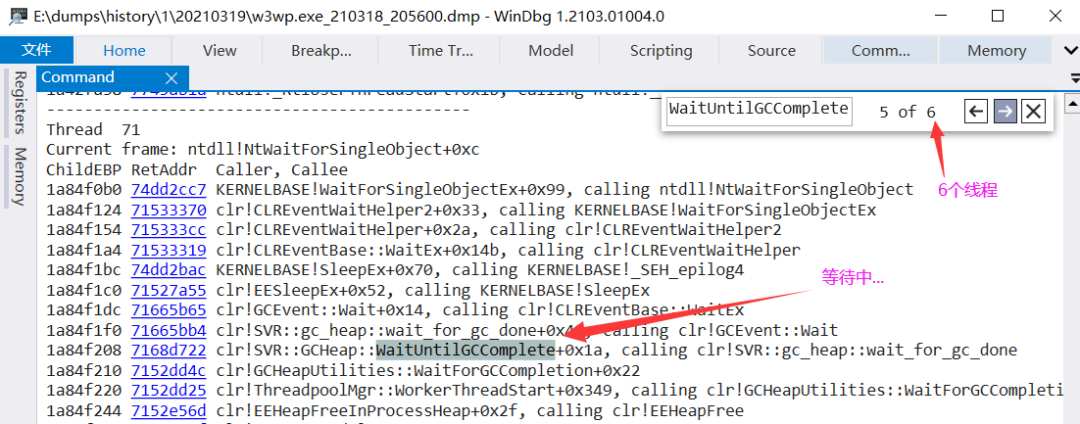Click the scrollbar up arrow
The height and width of the screenshot is (424, 1080).
tap(1072, 105)
